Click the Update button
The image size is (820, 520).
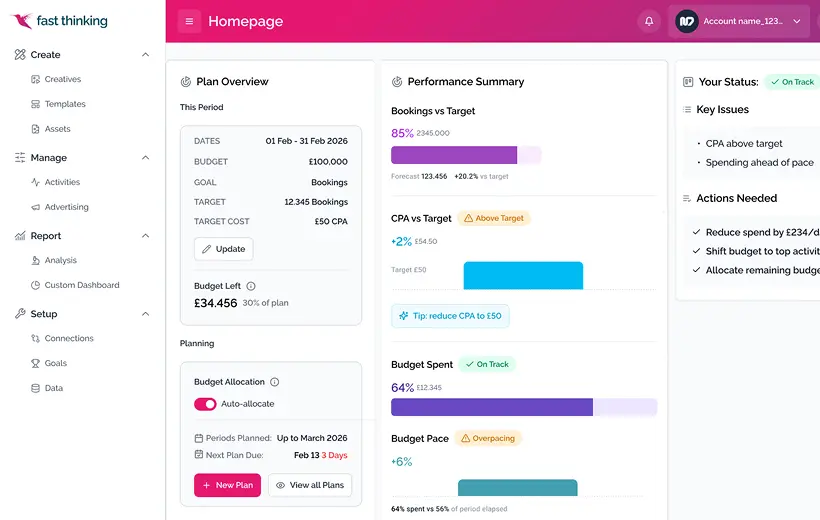[223, 249]
